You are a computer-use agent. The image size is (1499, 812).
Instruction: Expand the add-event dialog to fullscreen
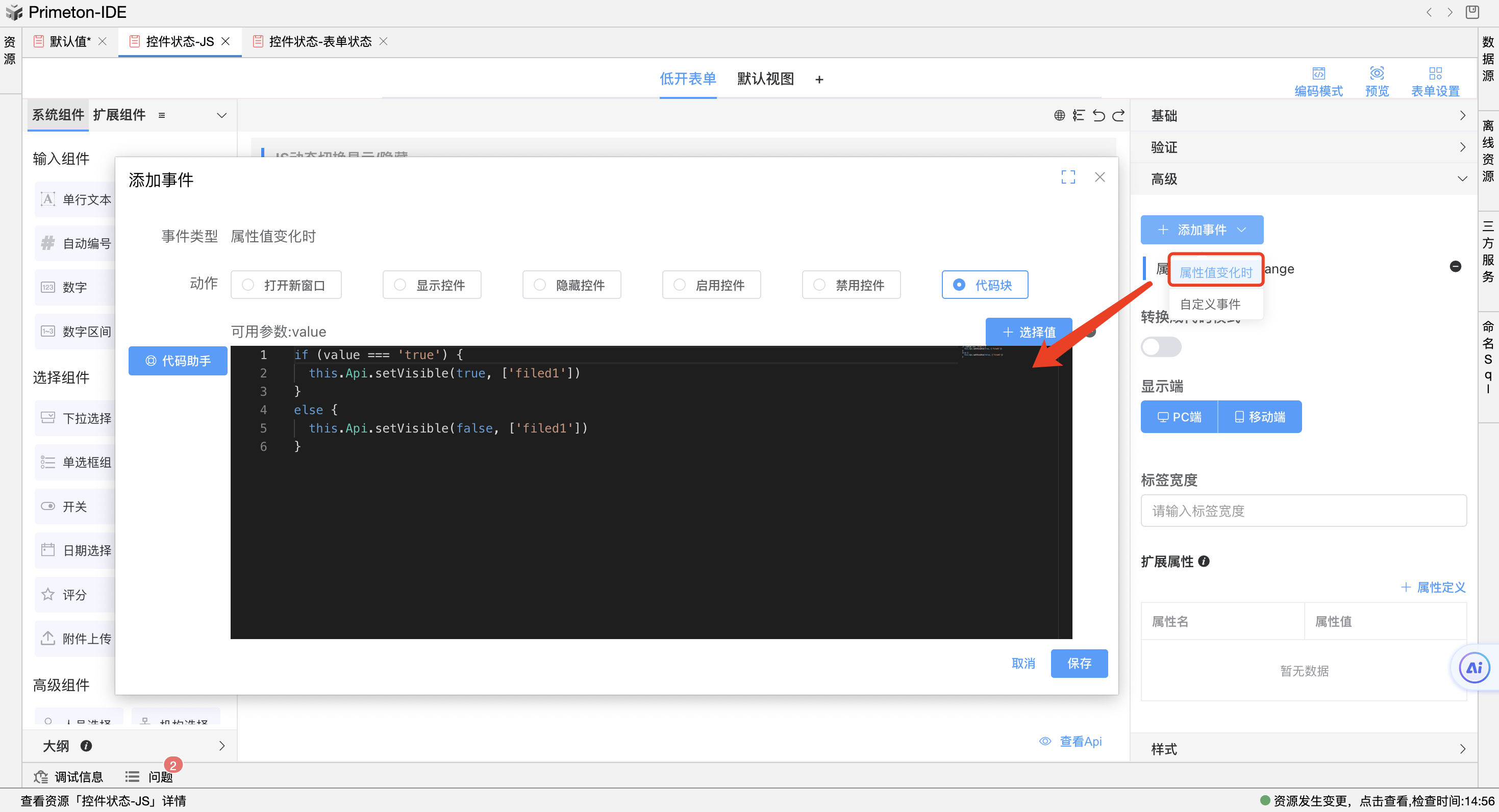[x=1068, y=177]
